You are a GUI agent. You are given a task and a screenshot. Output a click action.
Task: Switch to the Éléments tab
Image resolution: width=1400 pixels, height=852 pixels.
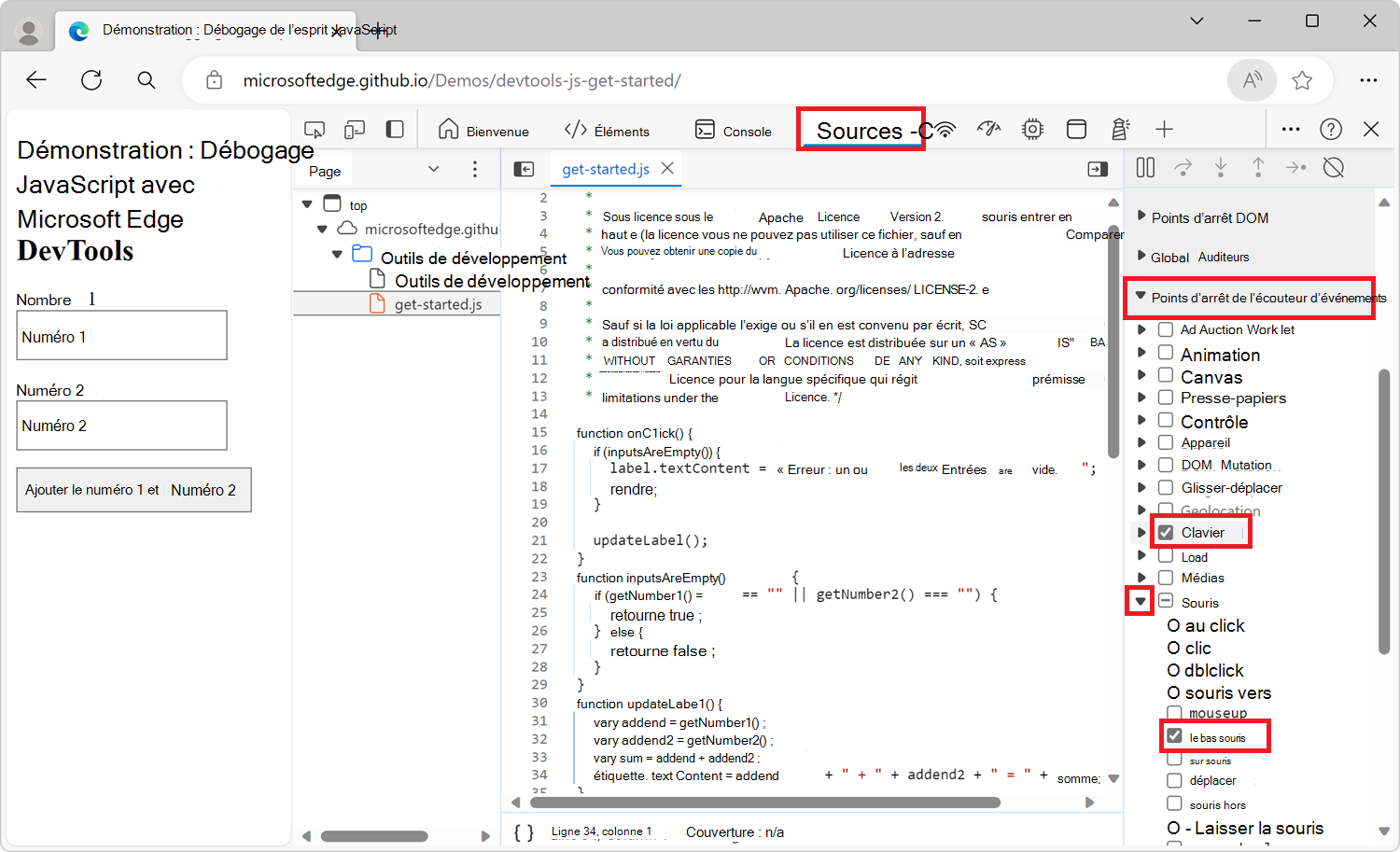click(607, 131)
